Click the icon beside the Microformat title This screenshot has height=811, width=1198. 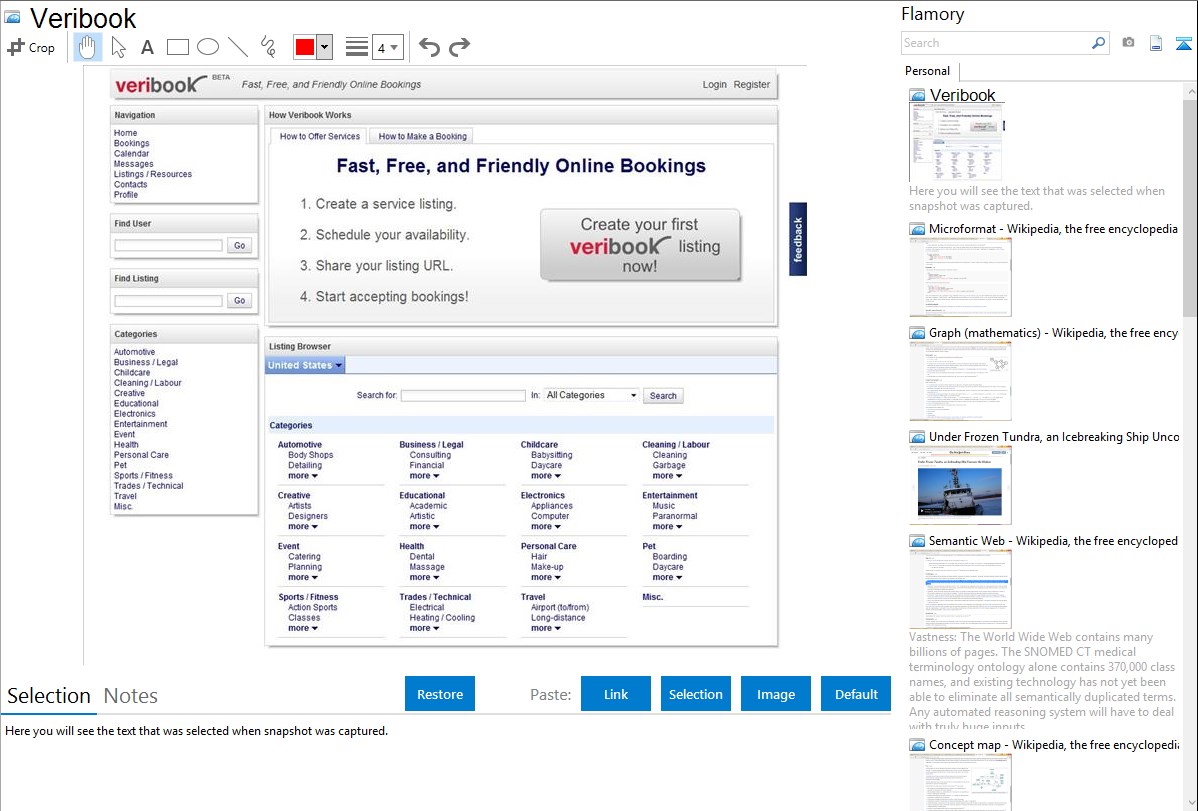(x=918, y=229)
